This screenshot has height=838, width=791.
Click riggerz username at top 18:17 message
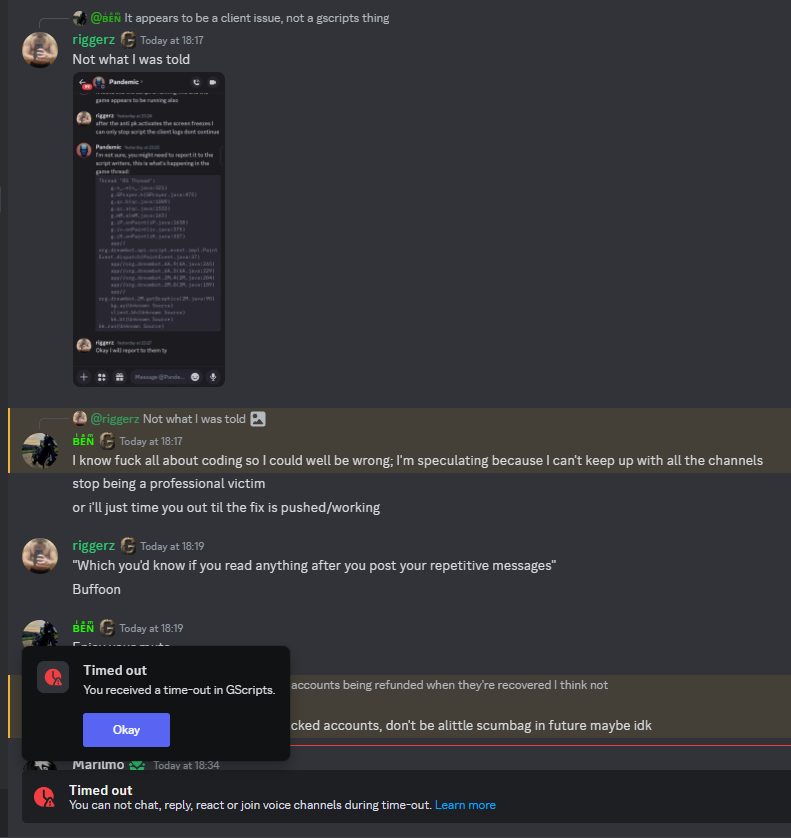pos(94,40)
